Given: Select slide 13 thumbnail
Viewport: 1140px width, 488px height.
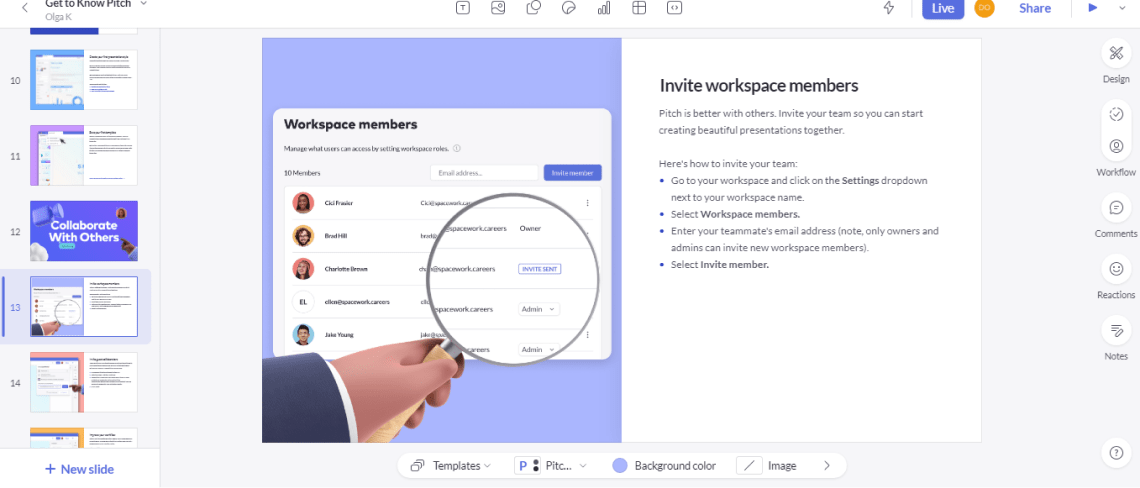Looking at the screenshot, I should click(84, 306).
